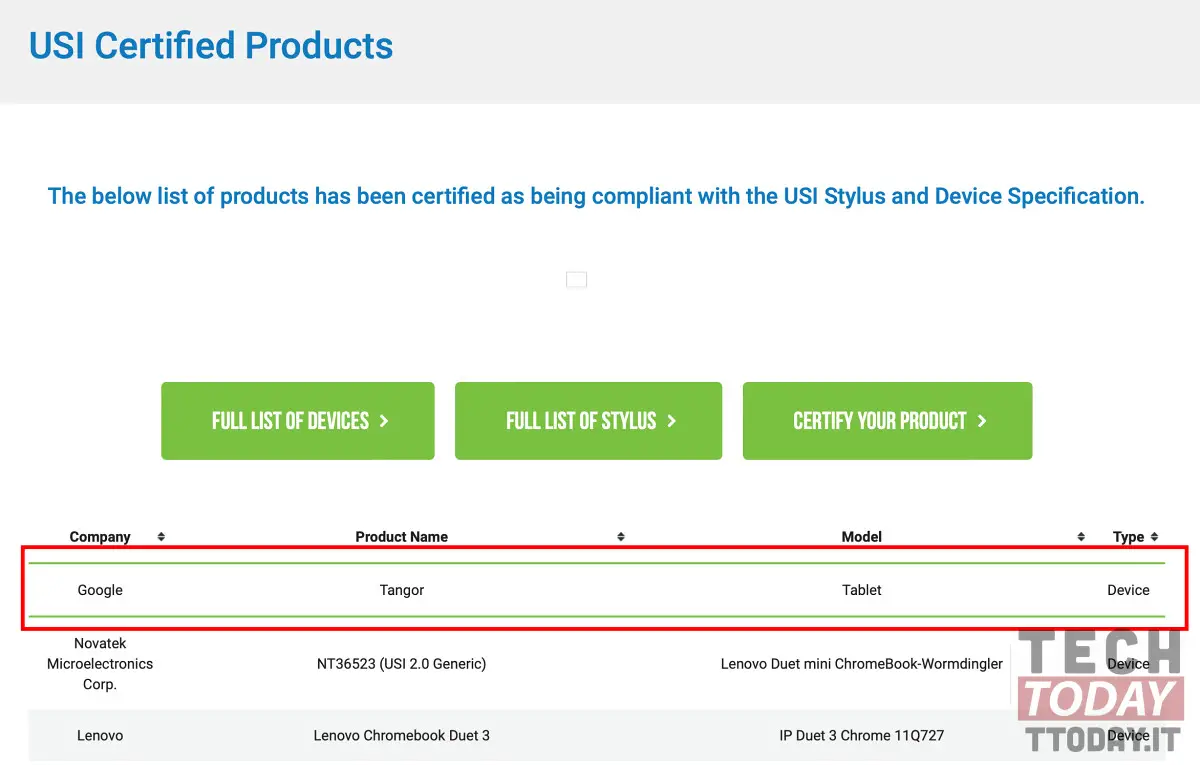Click the blue USI compliance statement text

point(596,196)
